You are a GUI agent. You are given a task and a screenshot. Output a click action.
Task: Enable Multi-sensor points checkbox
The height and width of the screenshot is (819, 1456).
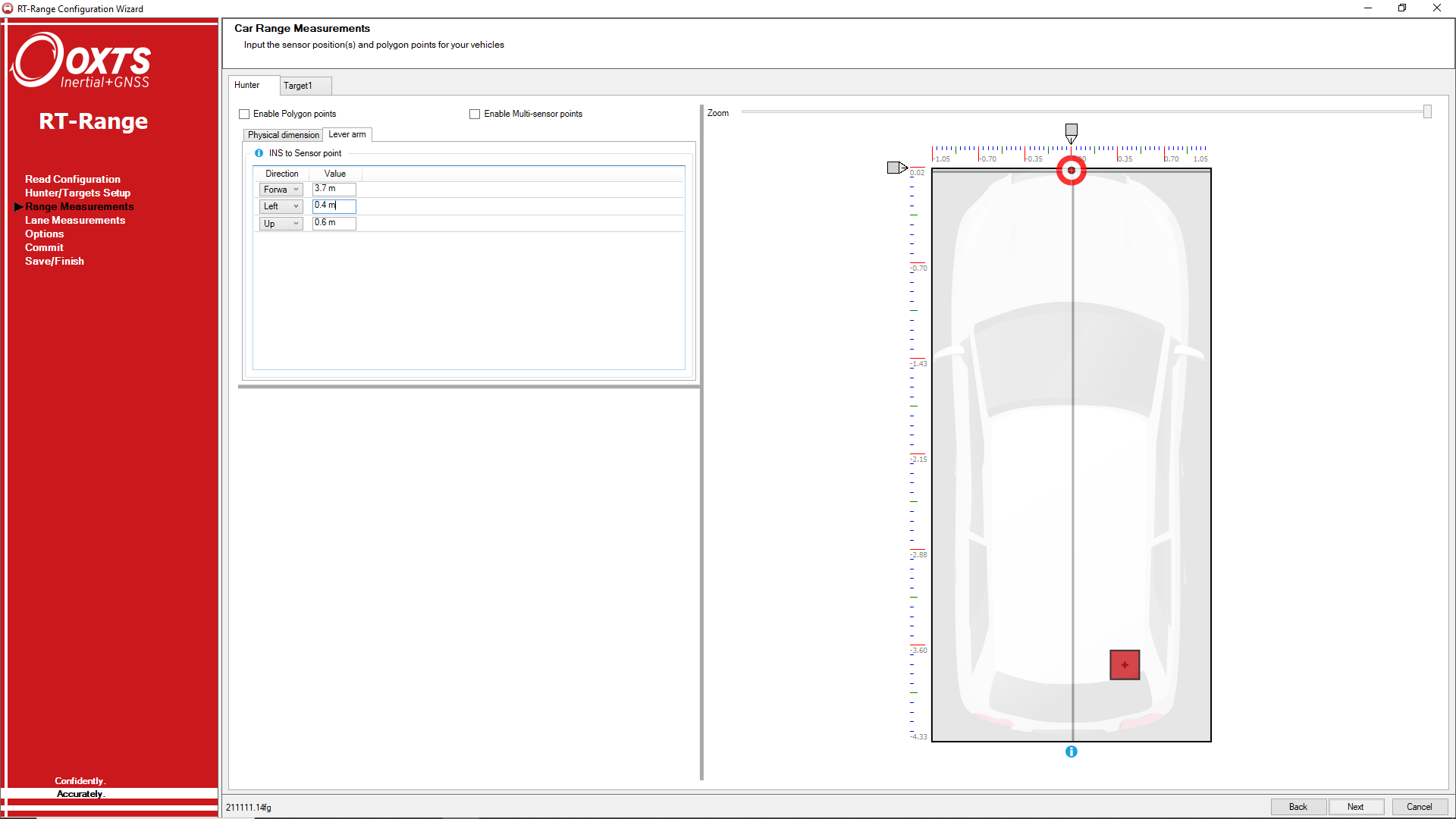click(475, 115)
